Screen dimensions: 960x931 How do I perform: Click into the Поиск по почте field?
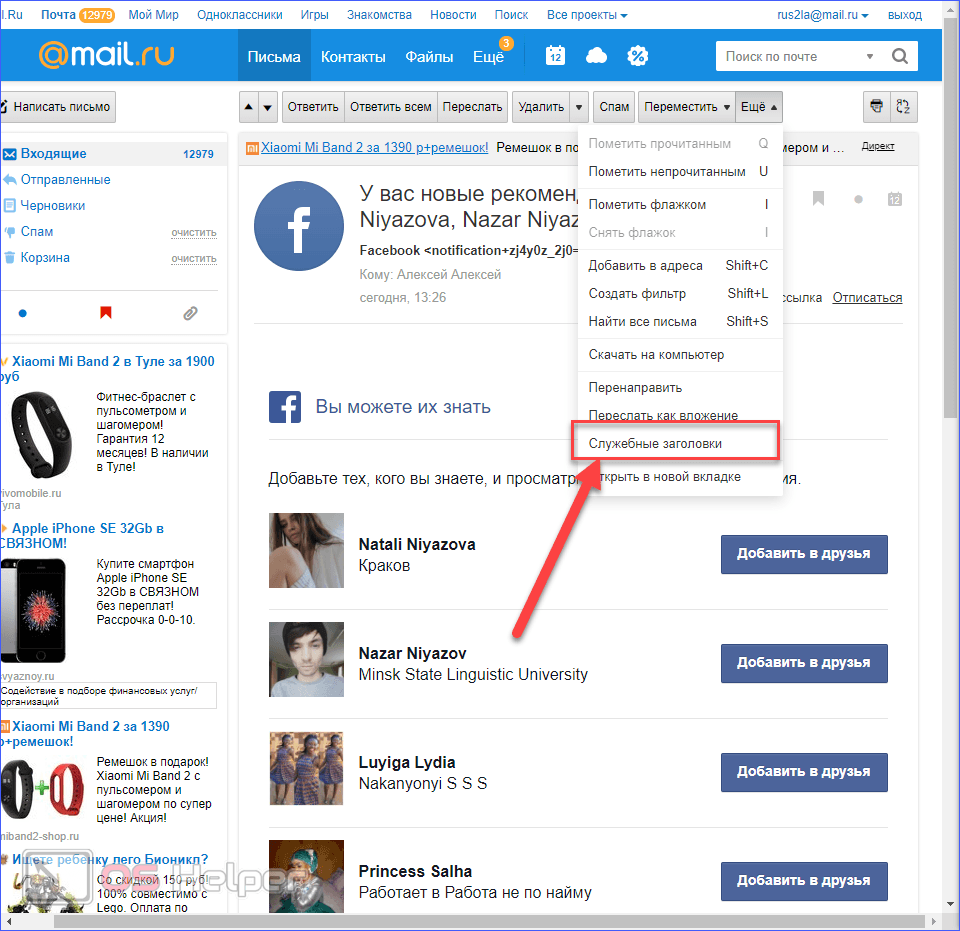[x=790, y=56]
